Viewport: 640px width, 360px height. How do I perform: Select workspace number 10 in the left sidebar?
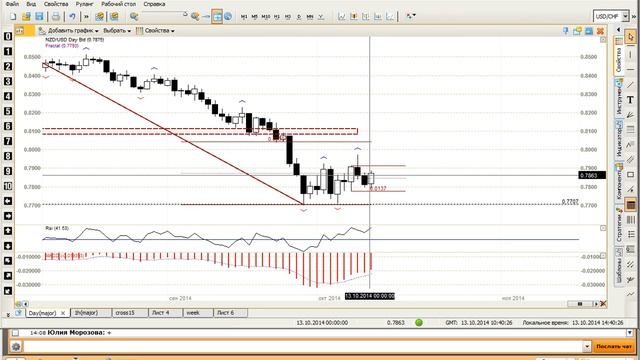(x=8, y=186)
